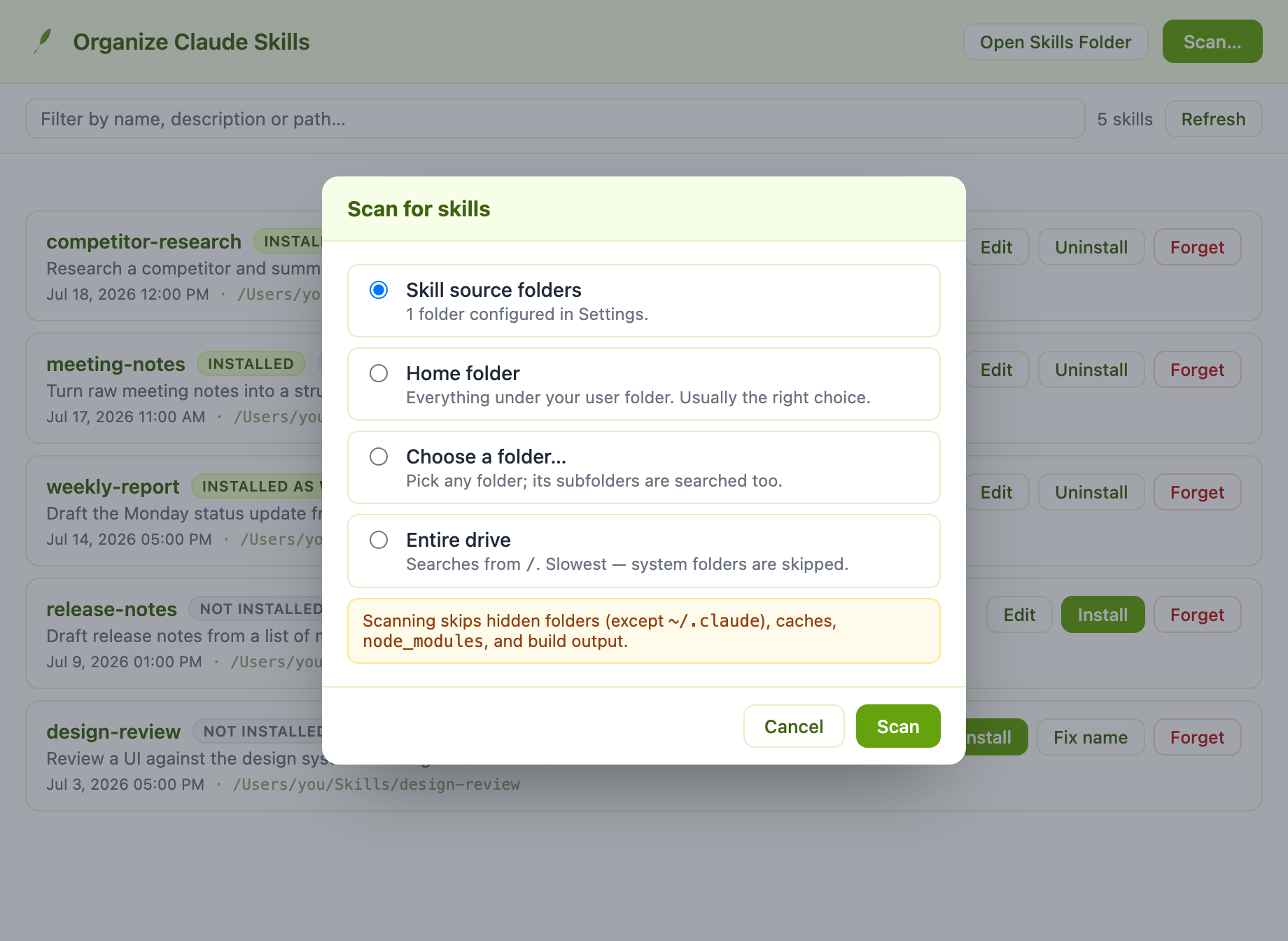The height and width of the screenshot is (941, 1288).
Task: Forget the release-notes skill
Action: click(1198, 615)
